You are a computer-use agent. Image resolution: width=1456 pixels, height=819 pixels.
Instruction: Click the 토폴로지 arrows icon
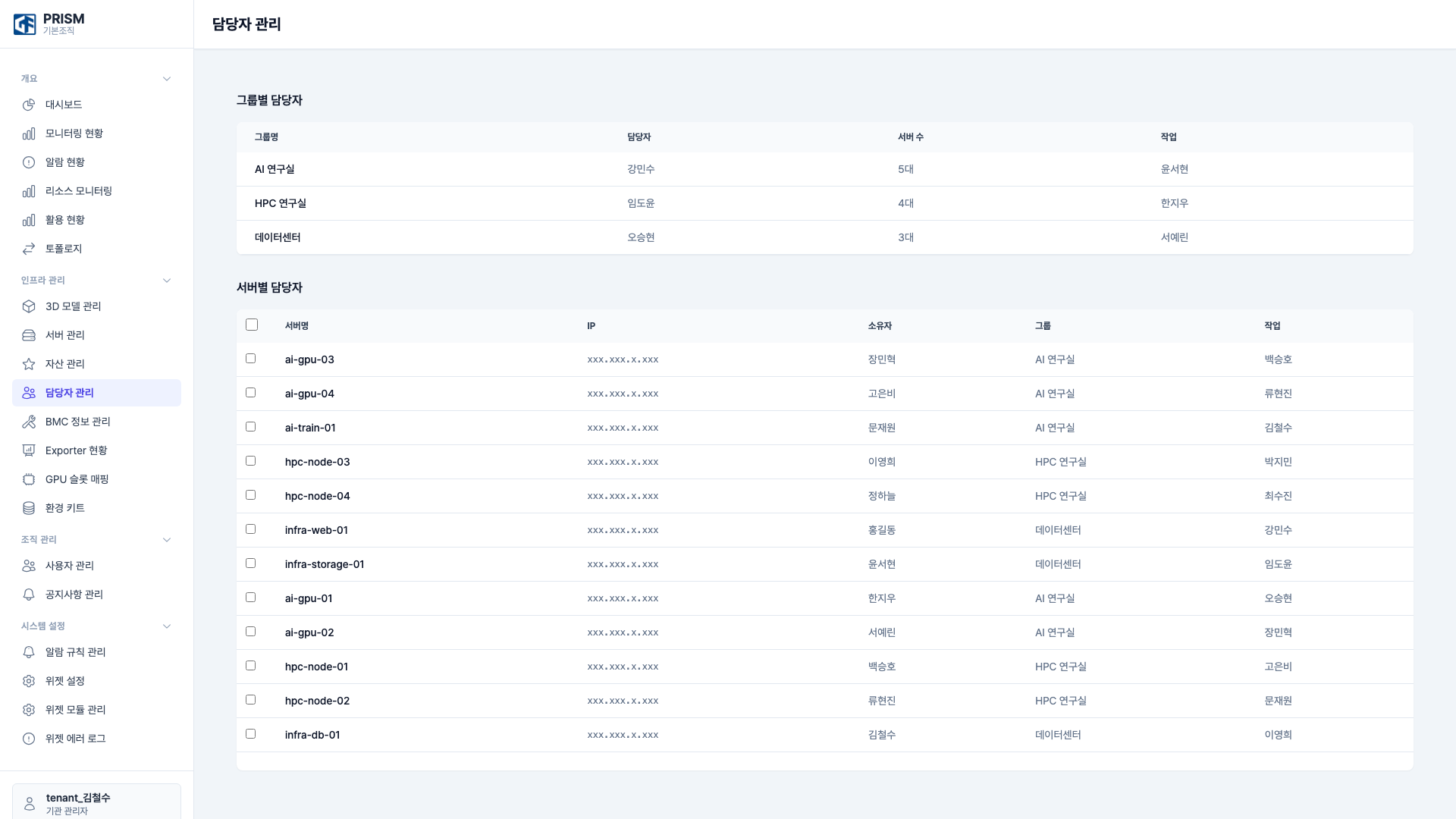click(x=29, y=249)
